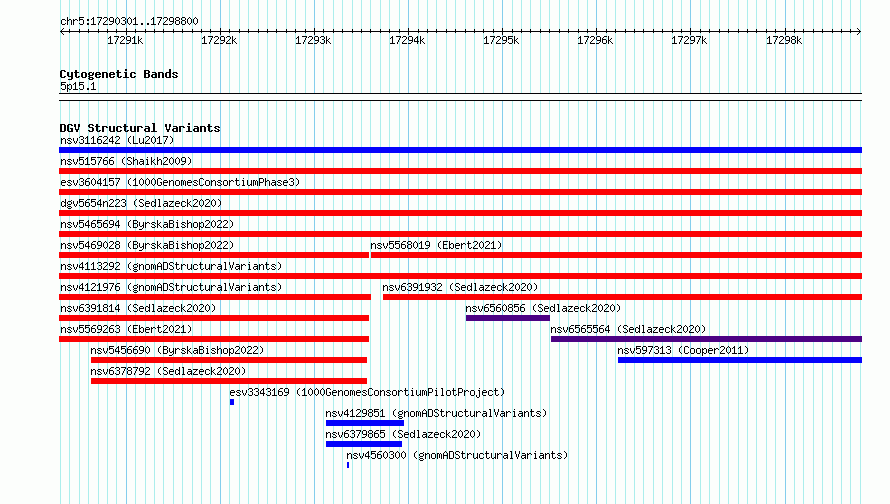The width and height of the screenshot is (890, 504).
Task: Click the 17293k ruler label
Action: (x=313, y=40)
